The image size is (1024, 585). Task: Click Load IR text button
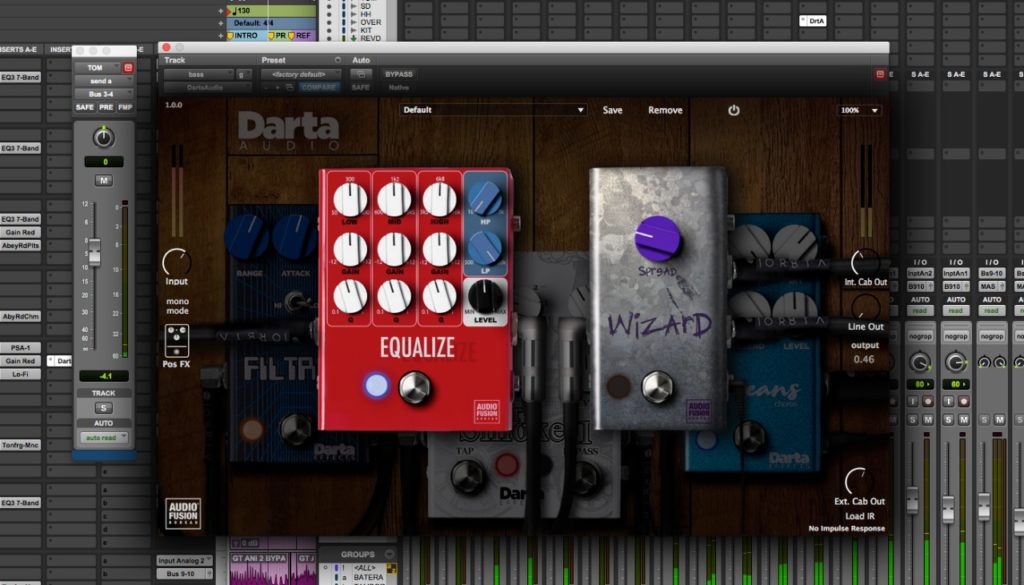pos(859,516)
